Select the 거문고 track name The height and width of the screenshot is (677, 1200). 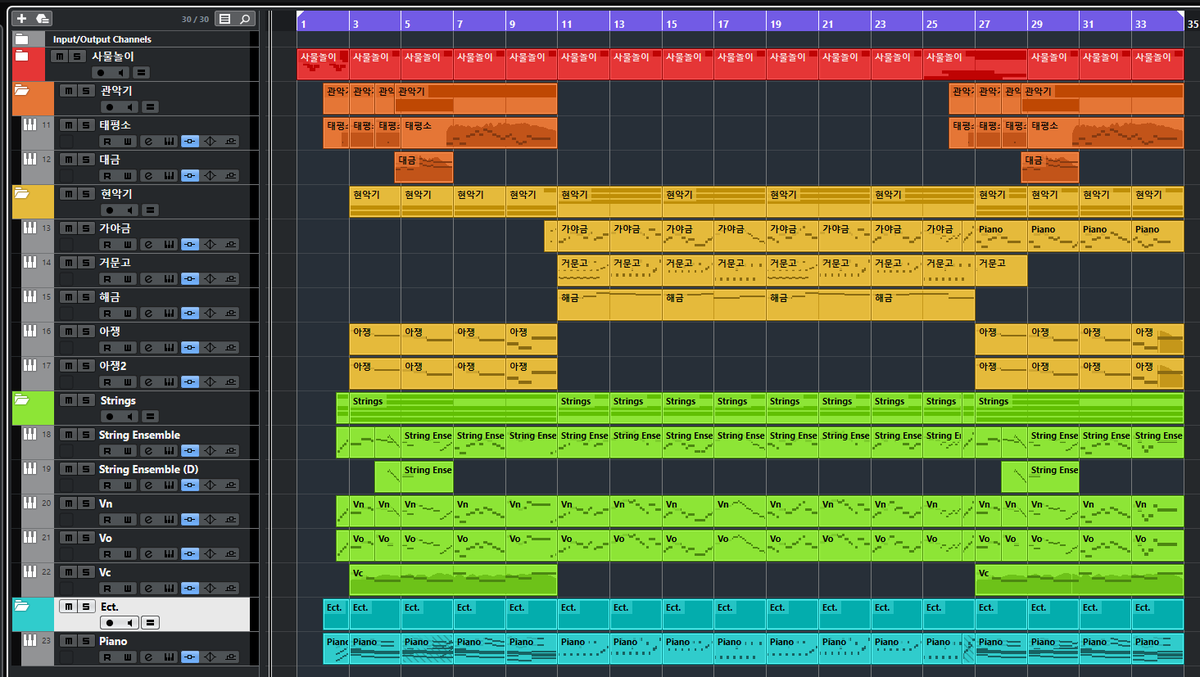pos(114,262)
